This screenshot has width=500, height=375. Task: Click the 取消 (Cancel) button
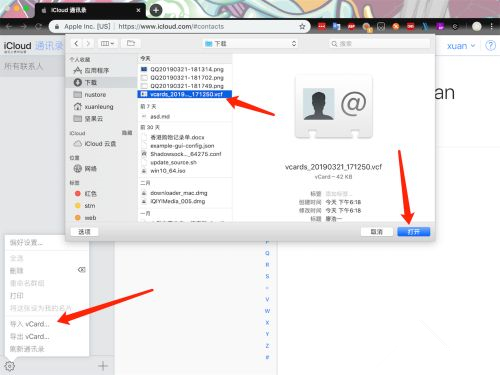tap(377, 232)
